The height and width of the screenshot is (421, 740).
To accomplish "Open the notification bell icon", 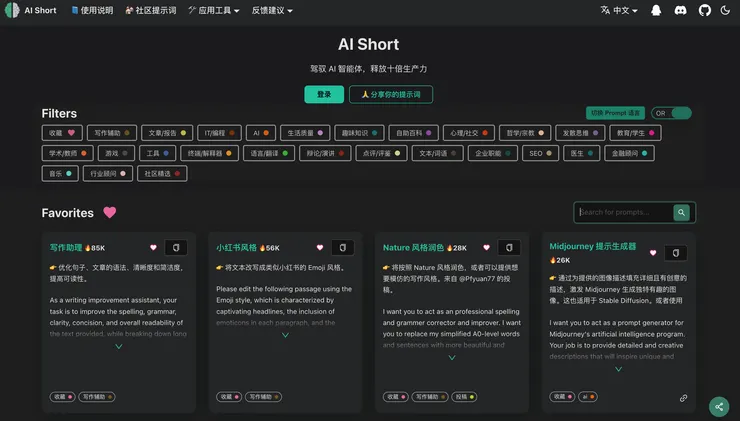I will tap(656, 10).
